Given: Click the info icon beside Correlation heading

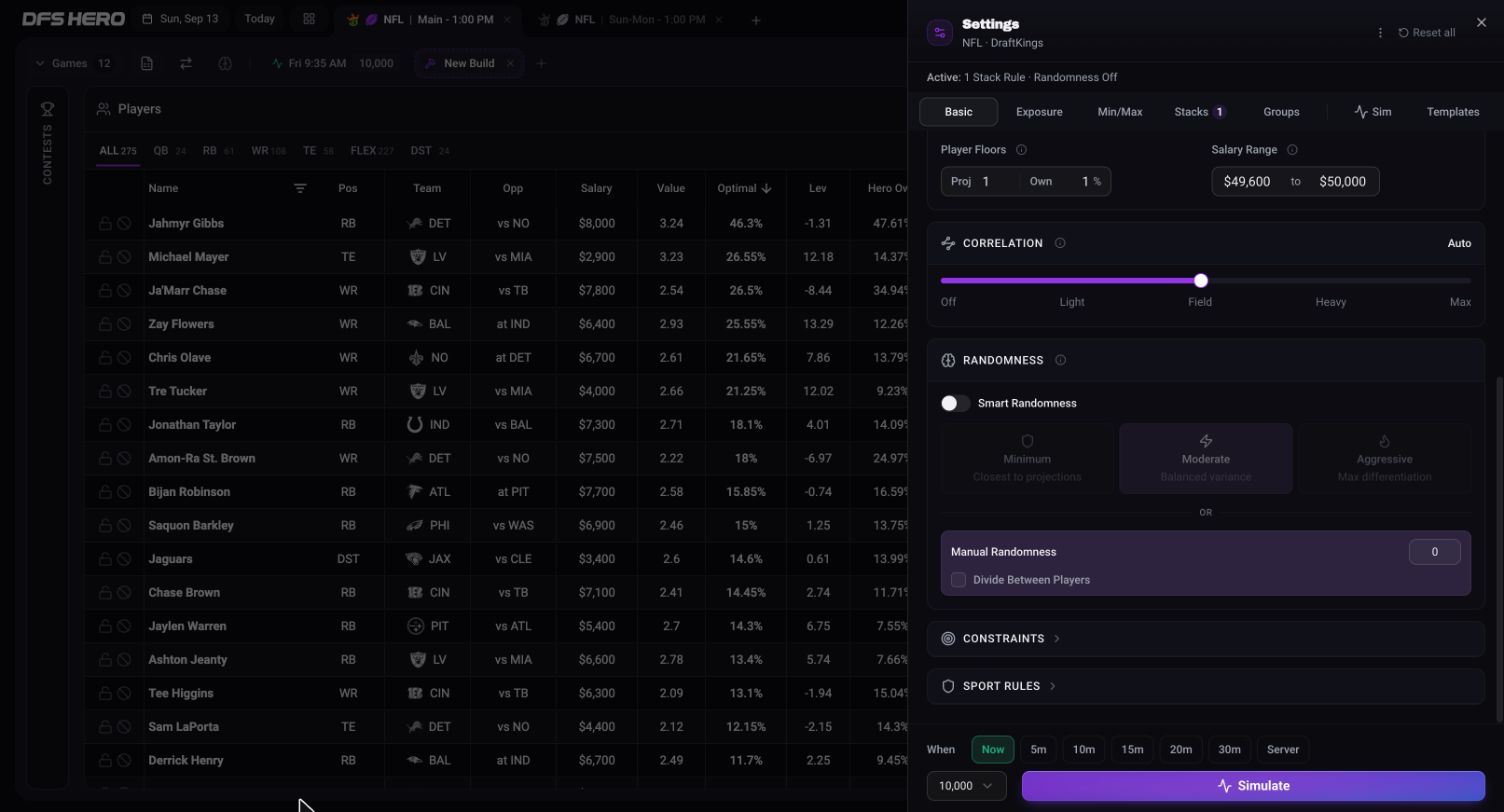Looking at the screenshot, I should tap(1060, 243).
